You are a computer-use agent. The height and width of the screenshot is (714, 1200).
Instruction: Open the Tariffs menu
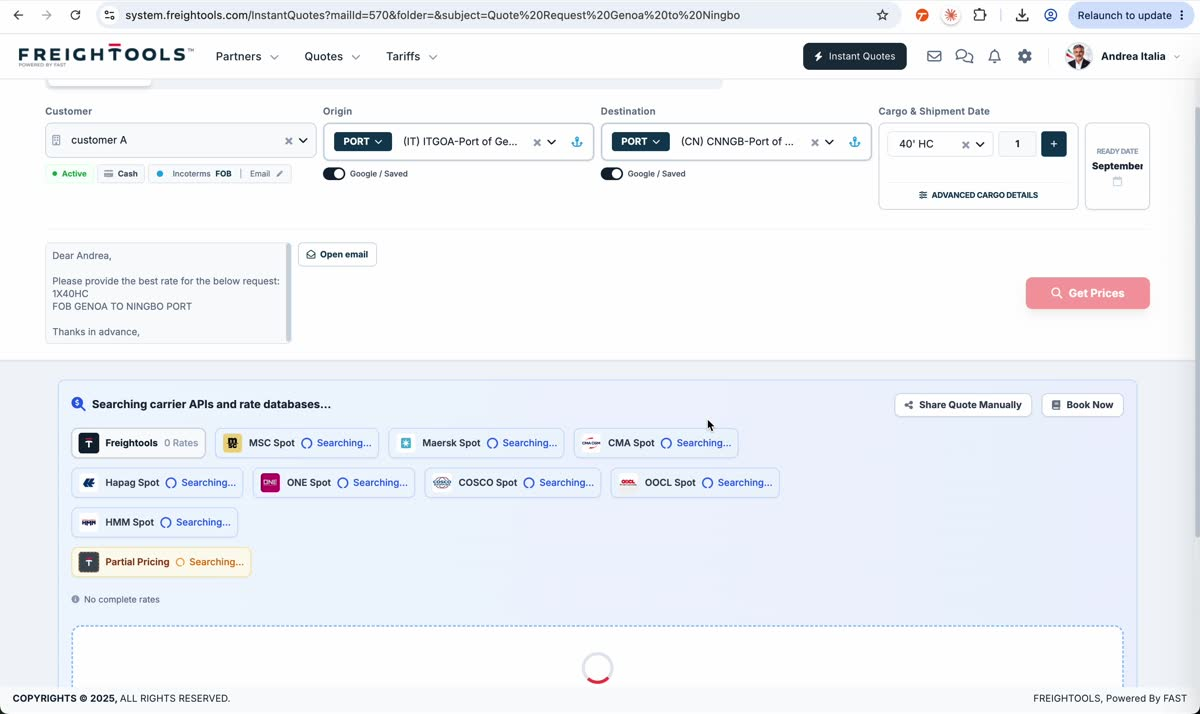click(412, 57)
